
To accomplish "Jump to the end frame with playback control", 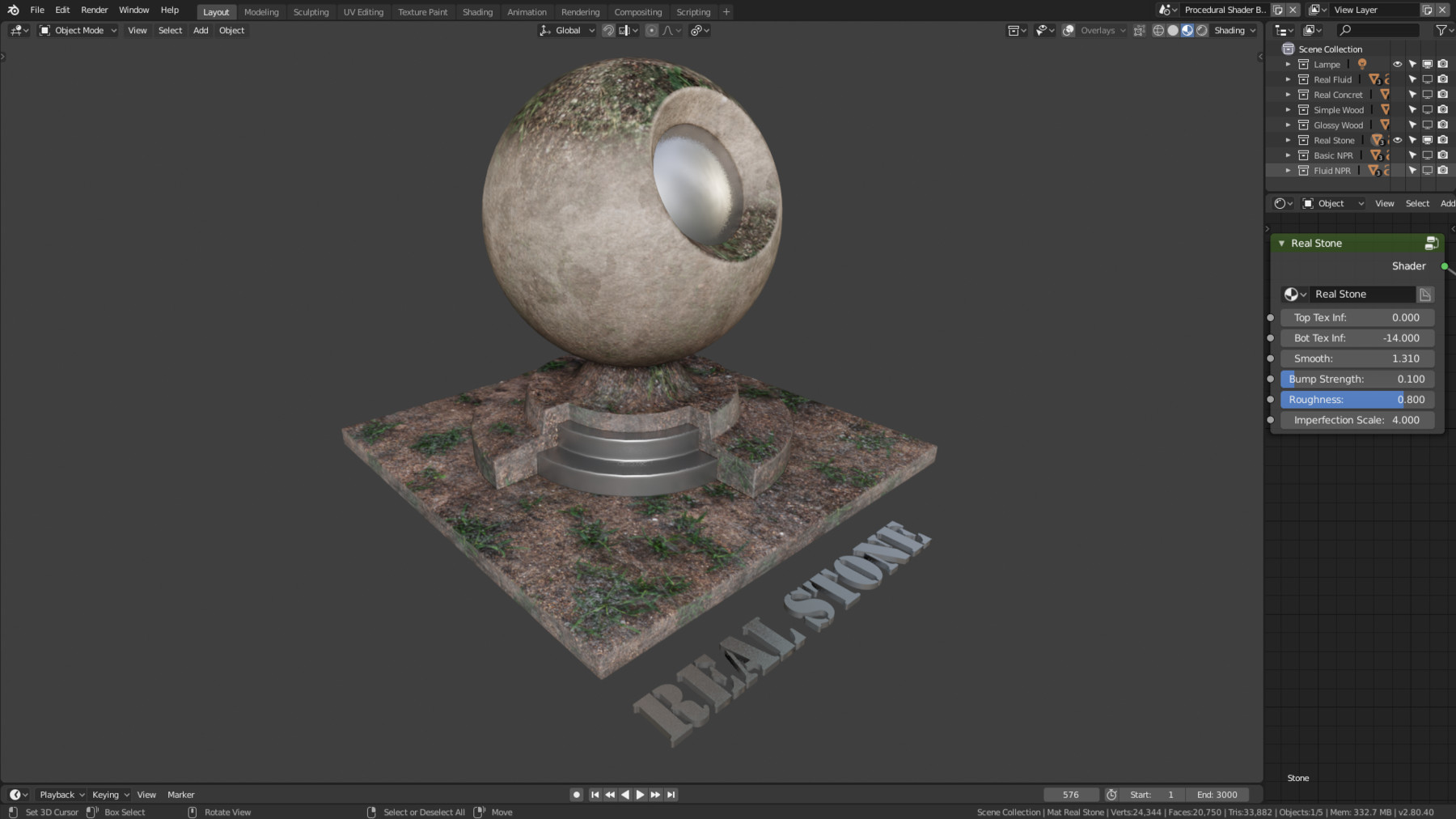I will (x=671, y=794).
